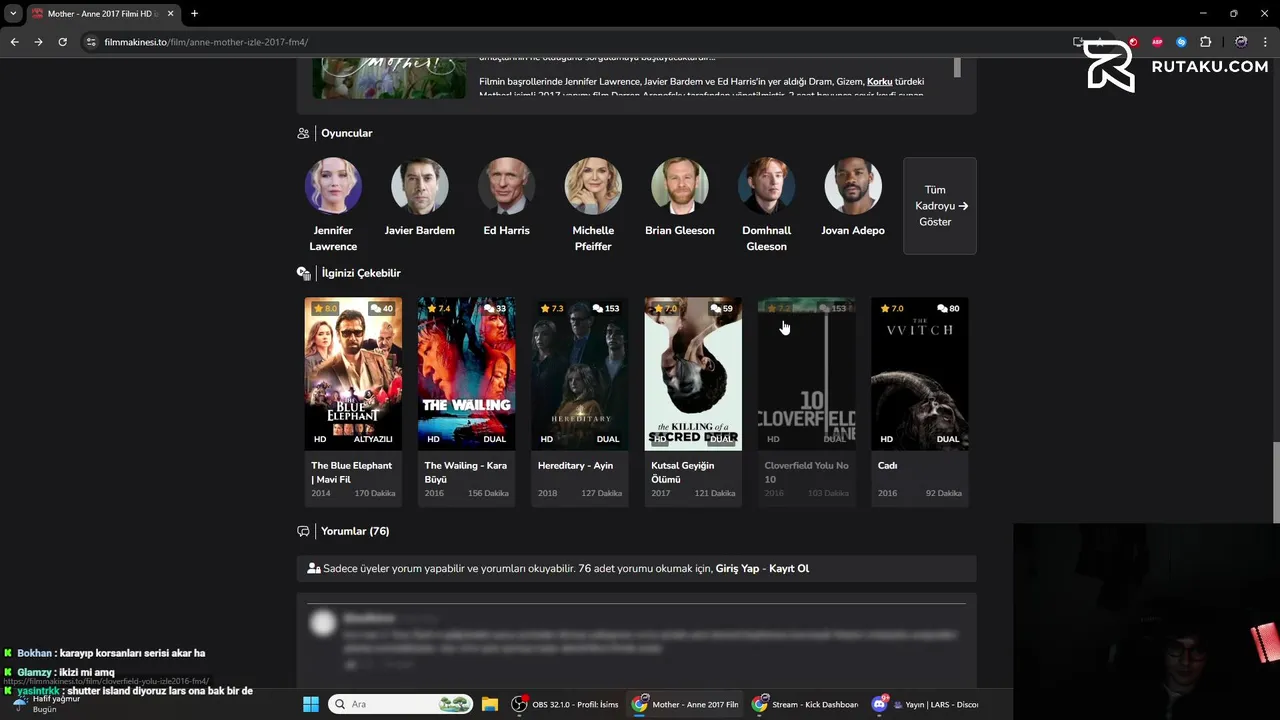
Task: Click 8.0 star rating on Blue Elephant
Action: tap(325, 308)
